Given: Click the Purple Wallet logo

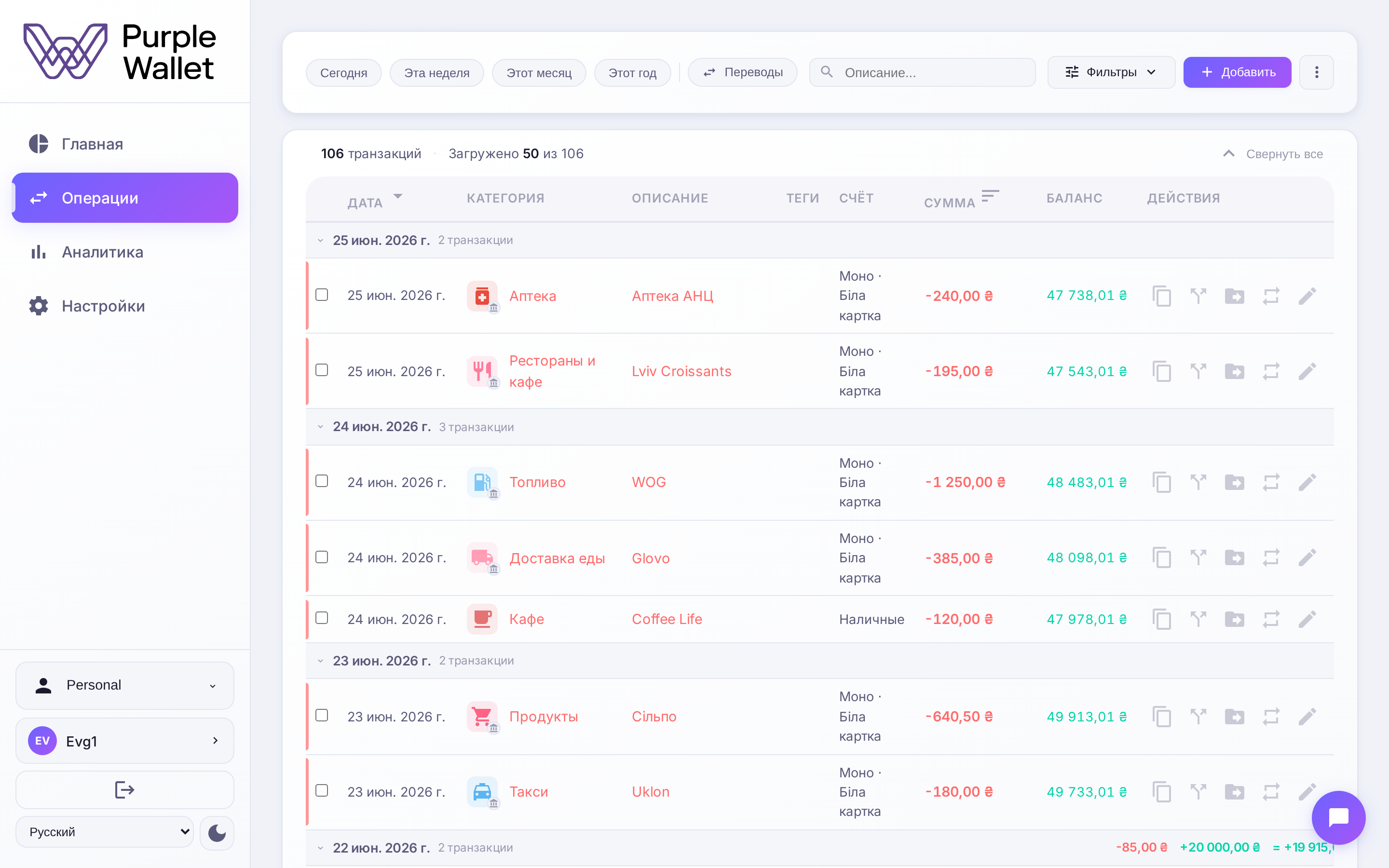Looking at the screenshot, I should click(x=120, y=51).
